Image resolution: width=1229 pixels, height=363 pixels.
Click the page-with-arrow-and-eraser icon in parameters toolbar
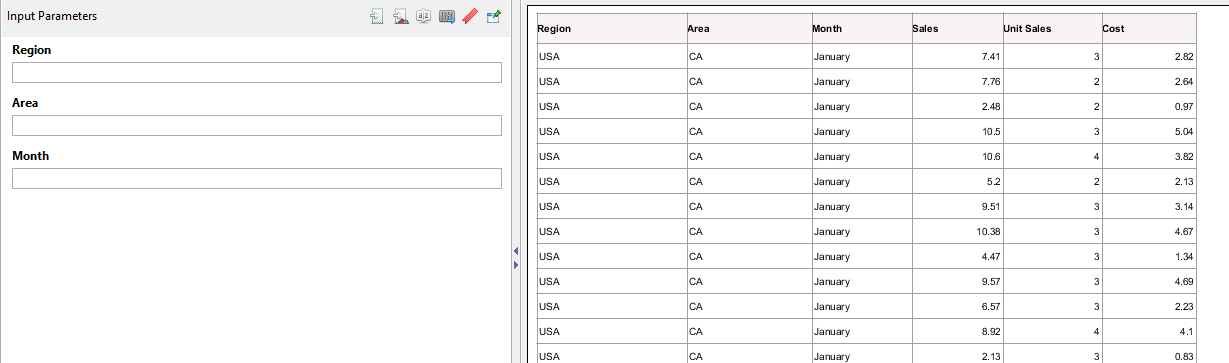(400, 17)
